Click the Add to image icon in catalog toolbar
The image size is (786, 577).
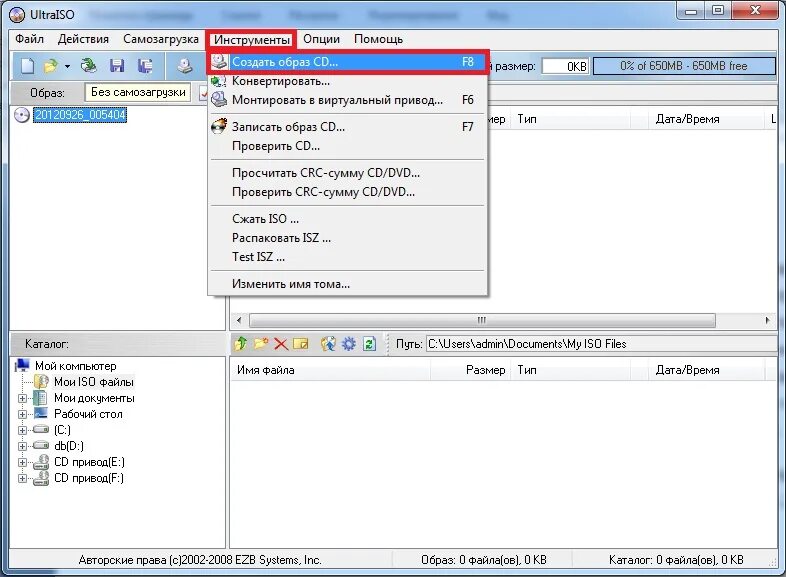(x=328, y=344)
